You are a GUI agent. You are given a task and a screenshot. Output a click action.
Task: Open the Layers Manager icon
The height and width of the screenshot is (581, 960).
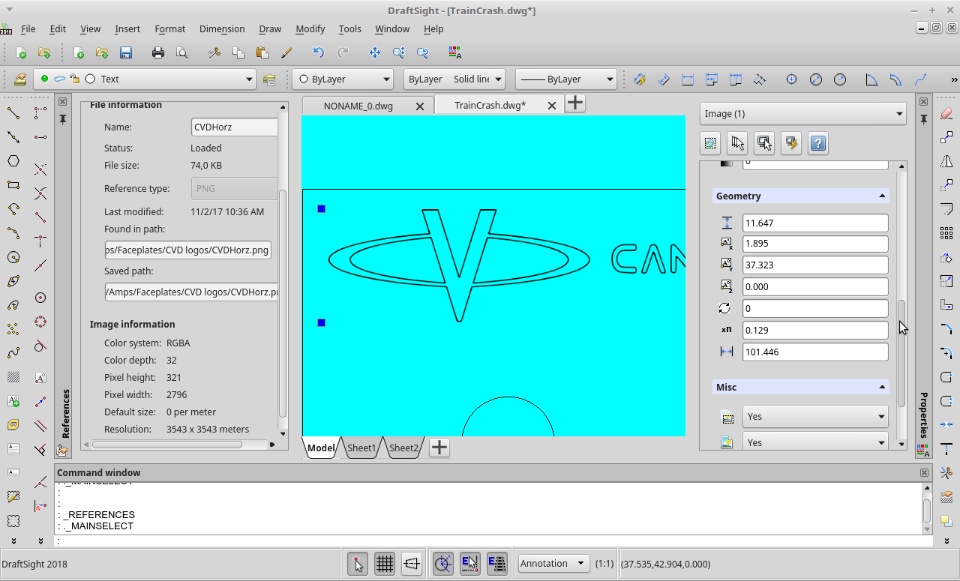point(20,79)
